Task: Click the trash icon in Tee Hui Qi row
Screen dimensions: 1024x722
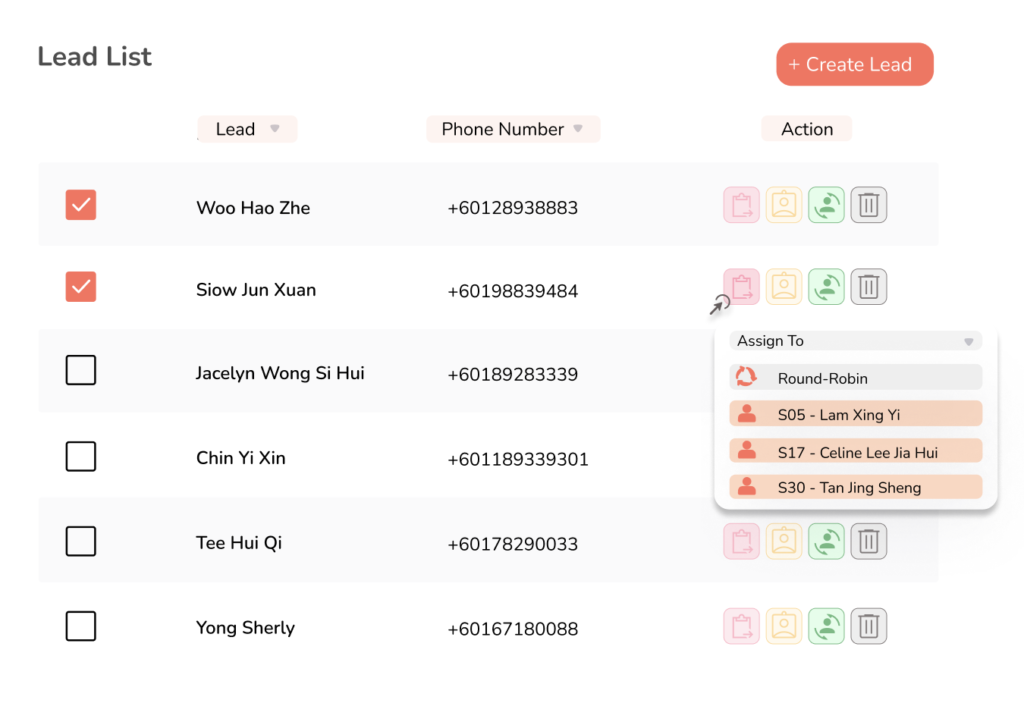Action: click(869, 542)
